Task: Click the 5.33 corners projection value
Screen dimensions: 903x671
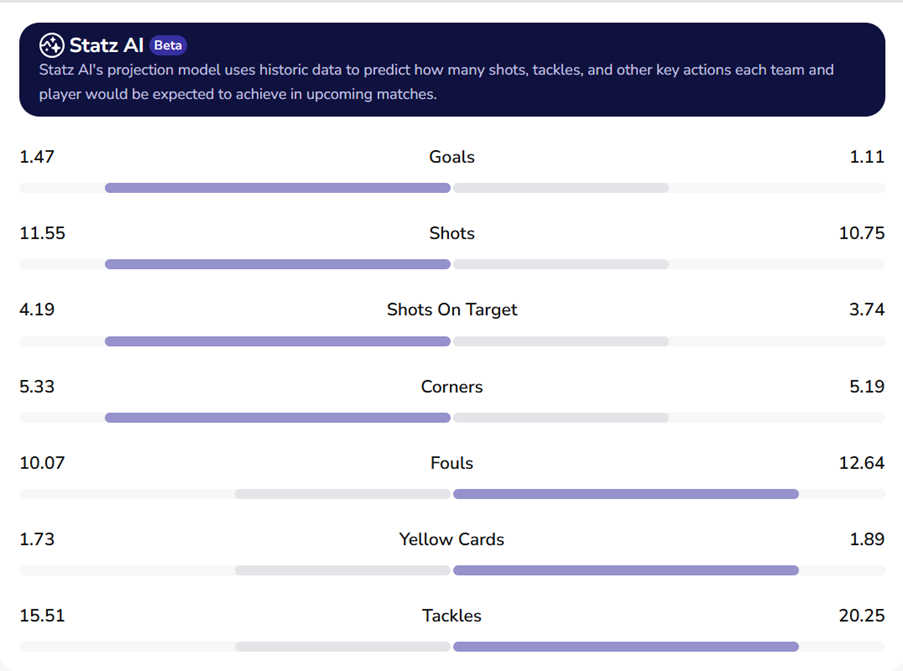Action: (x=37, y=387)
